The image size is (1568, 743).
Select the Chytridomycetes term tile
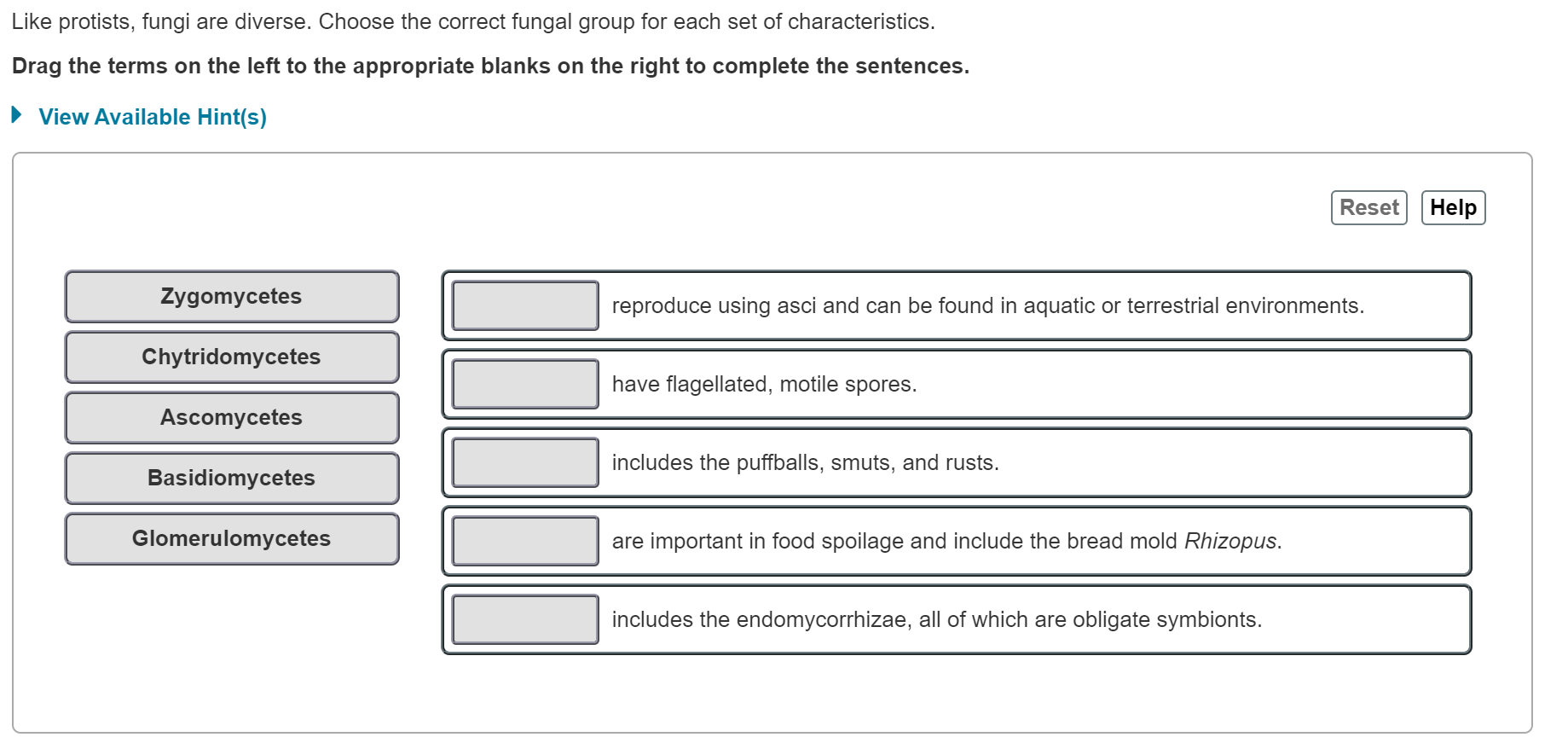(x=231, y=357)
